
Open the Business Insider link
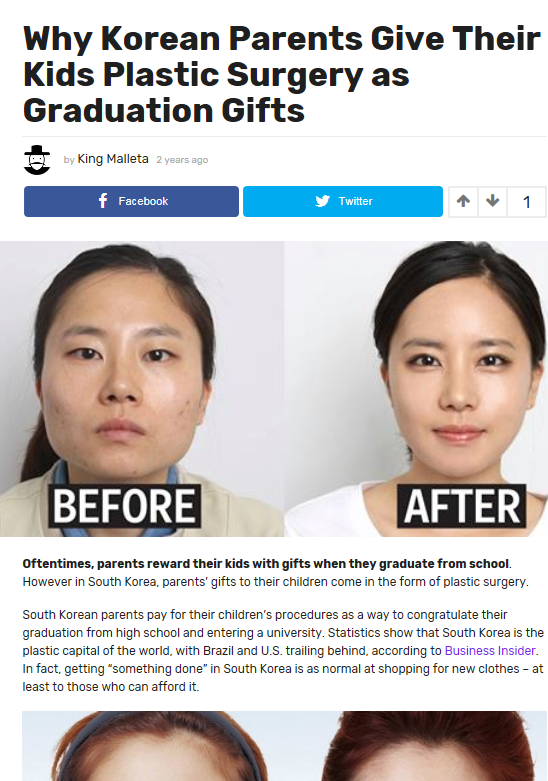tap(490, 651)
